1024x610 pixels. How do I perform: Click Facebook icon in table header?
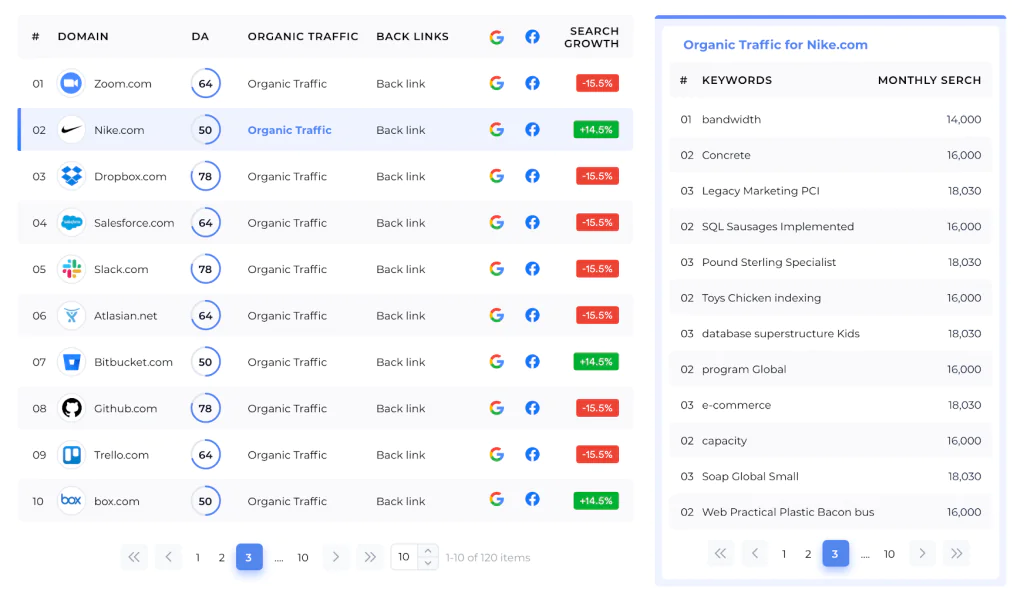(532, 37)
